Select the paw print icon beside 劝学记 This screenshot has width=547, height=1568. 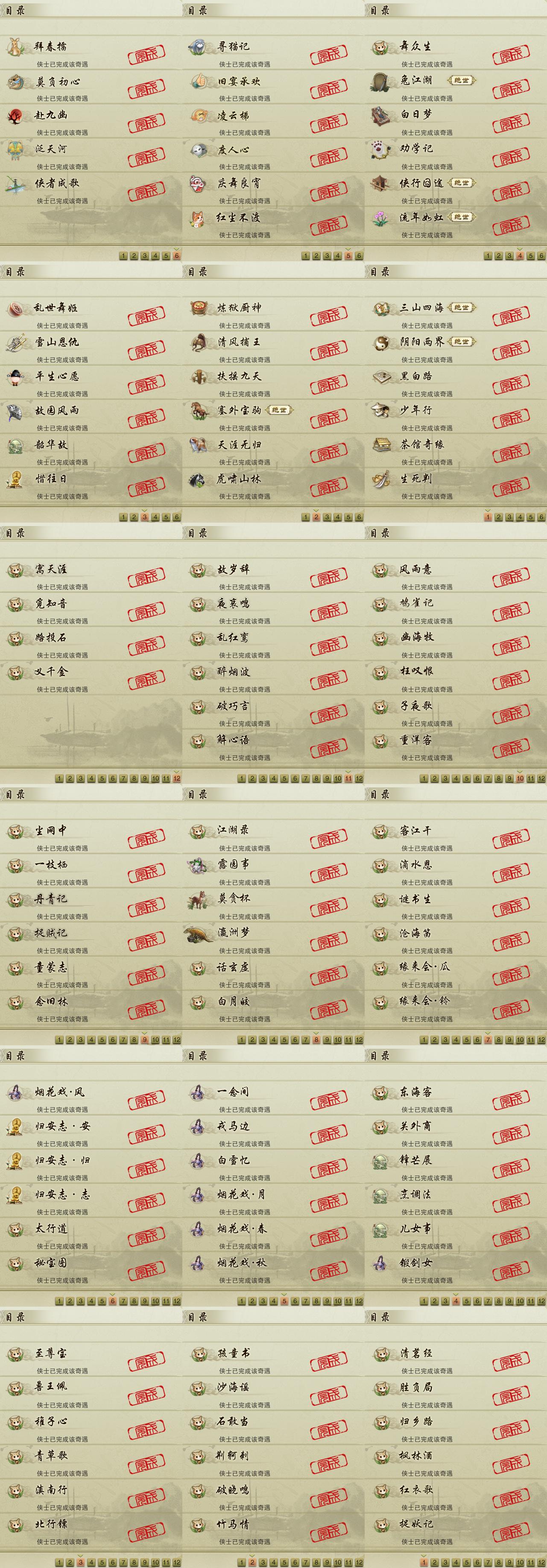(380, 150)
